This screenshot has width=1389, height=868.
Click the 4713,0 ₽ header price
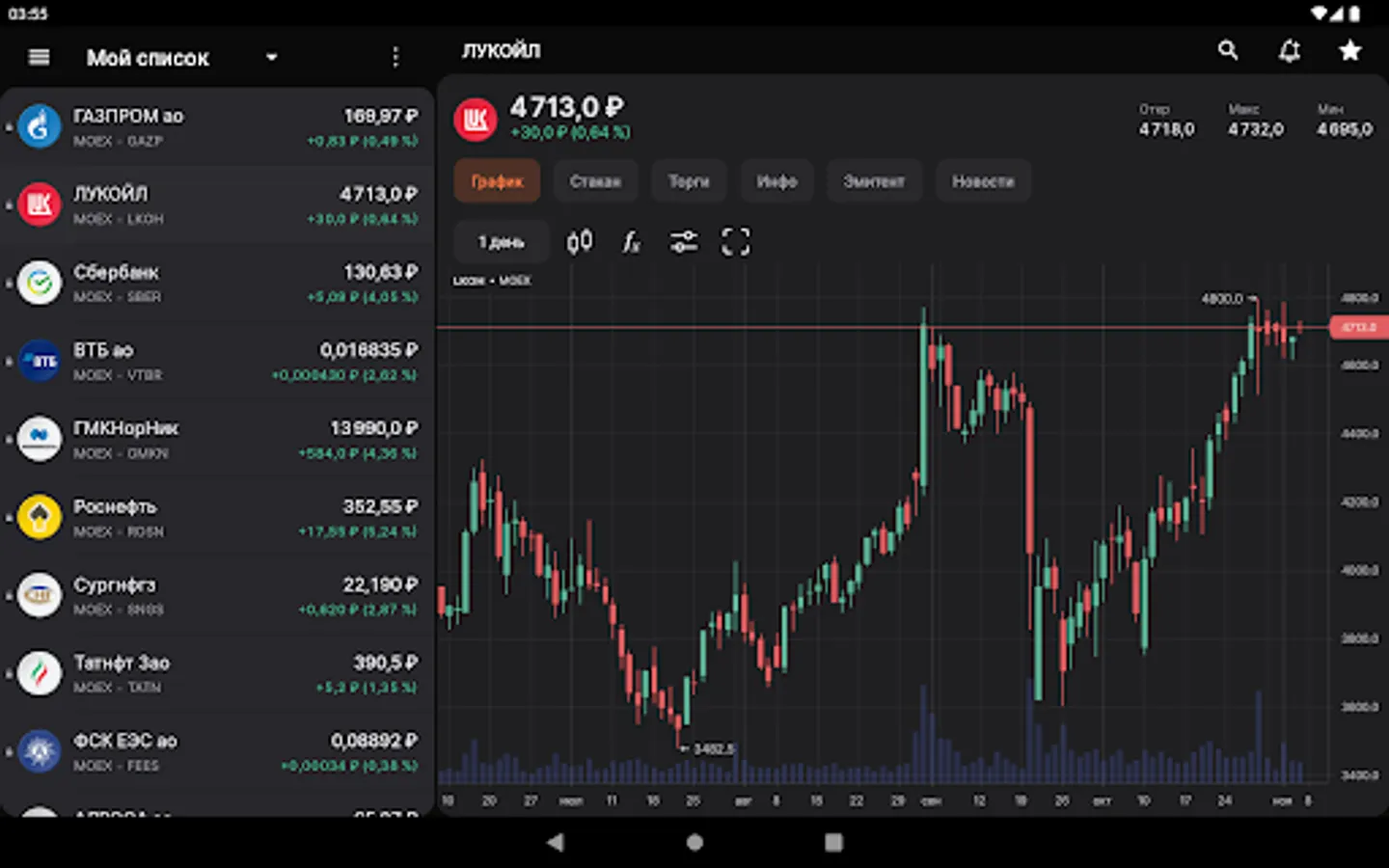(567, 107)
